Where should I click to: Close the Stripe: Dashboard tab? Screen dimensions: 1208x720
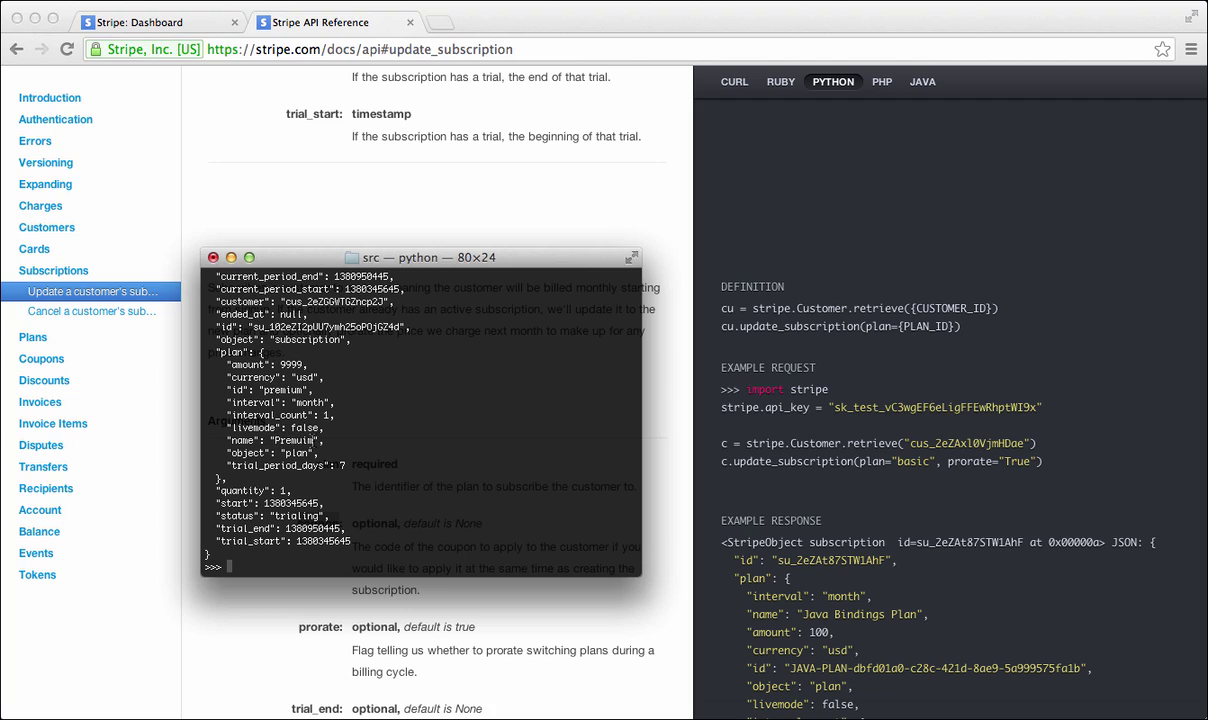click(x=236, y=22)
